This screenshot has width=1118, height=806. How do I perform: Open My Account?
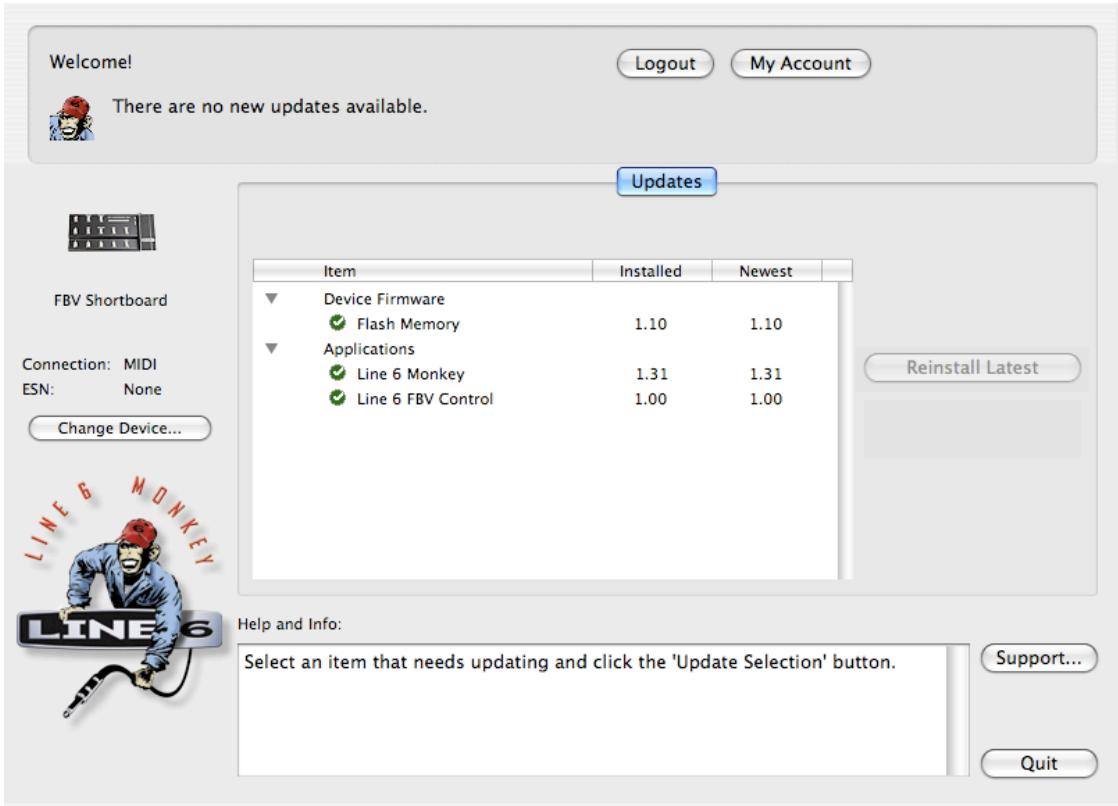pos(800,63)
